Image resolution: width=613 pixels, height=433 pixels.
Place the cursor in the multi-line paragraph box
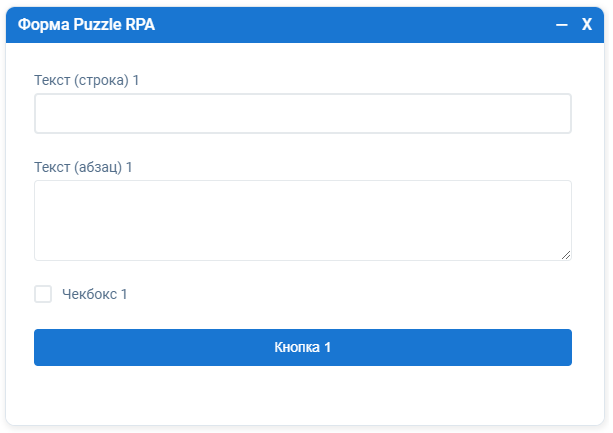tap(302, 220)
